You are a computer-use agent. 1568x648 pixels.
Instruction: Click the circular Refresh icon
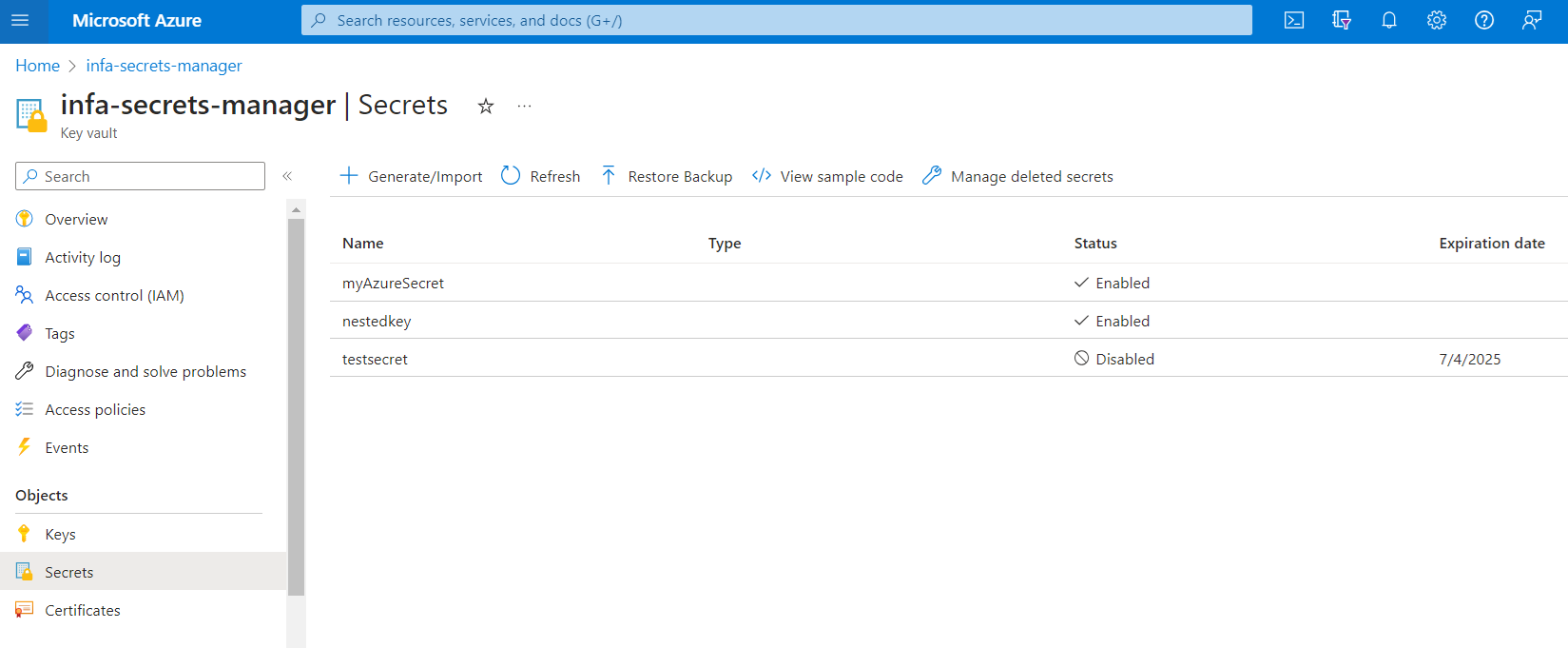click(x=511, y=176)
